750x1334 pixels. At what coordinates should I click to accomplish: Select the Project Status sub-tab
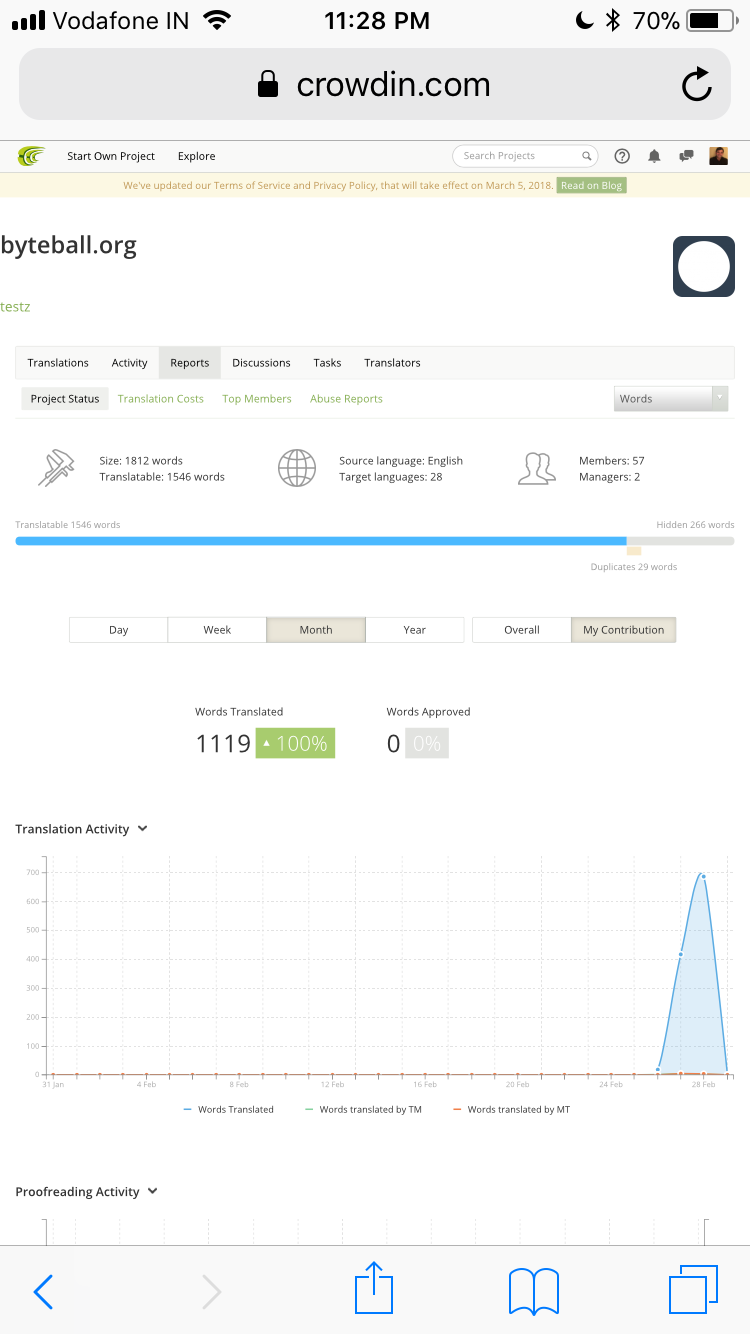tap(65, 399)
